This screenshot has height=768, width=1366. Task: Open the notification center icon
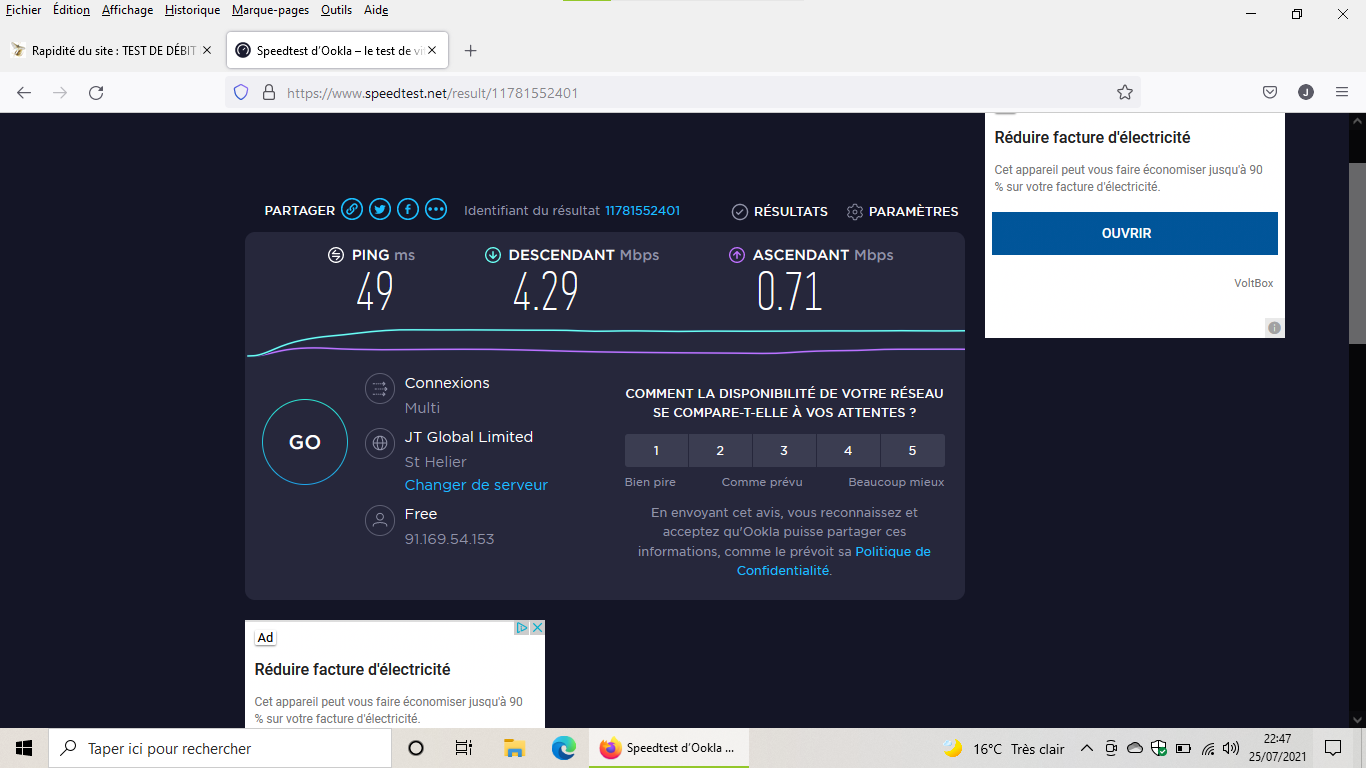click(1332, 748)
